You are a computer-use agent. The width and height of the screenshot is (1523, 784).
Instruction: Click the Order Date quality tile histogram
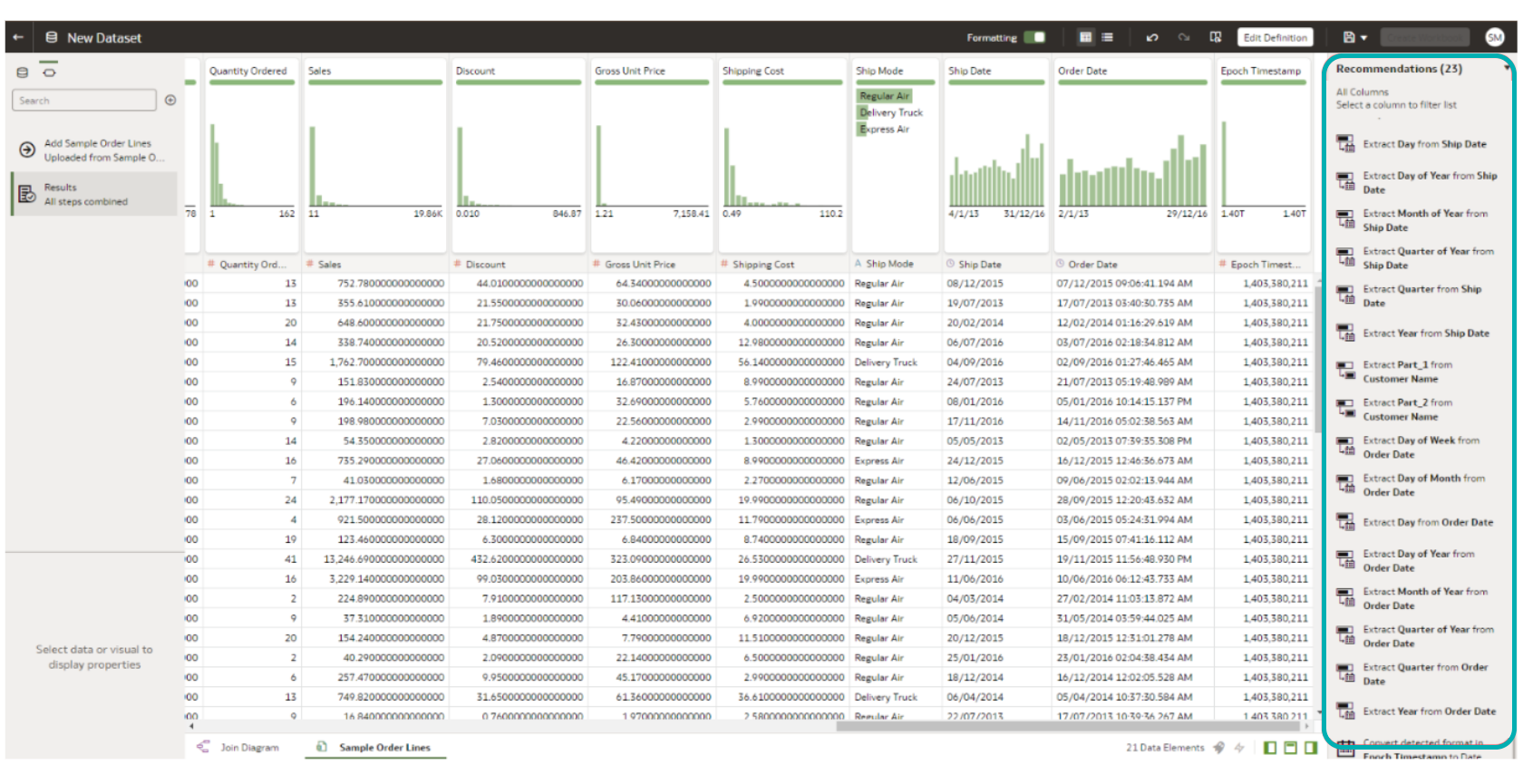[1132, 170]
